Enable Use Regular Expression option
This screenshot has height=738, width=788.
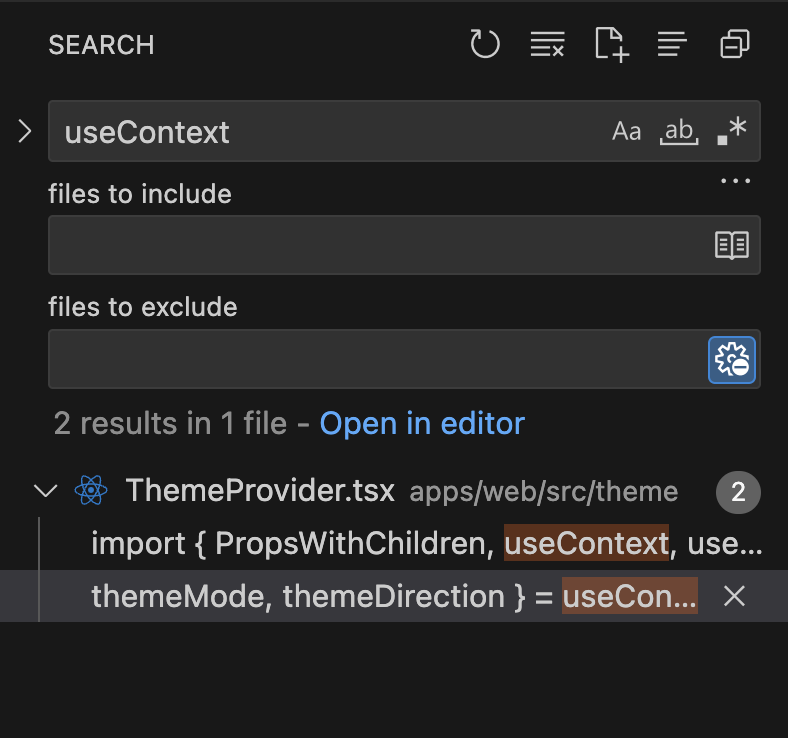(732, 131)
